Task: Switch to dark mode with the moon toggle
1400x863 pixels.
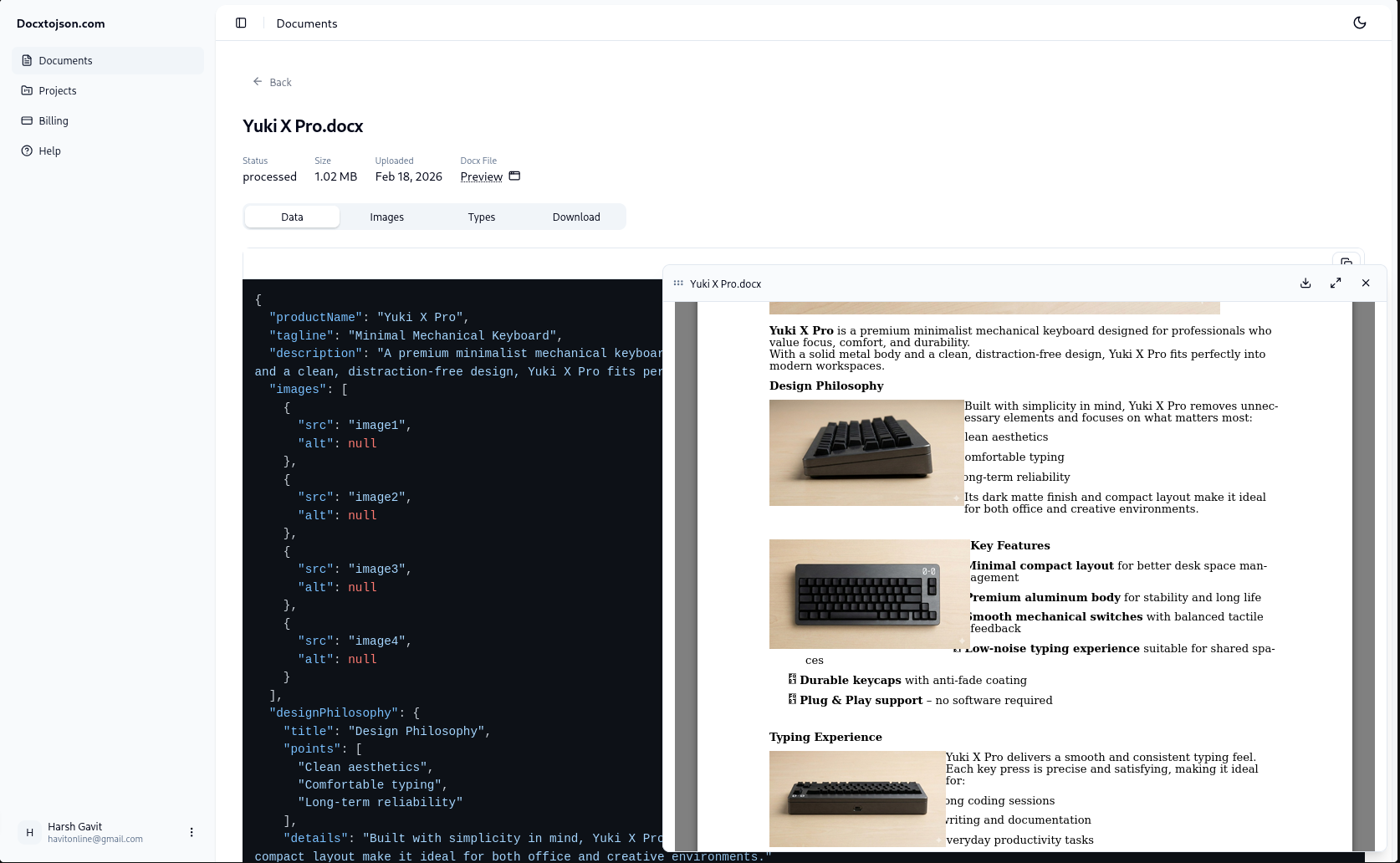Action: 1360,23
